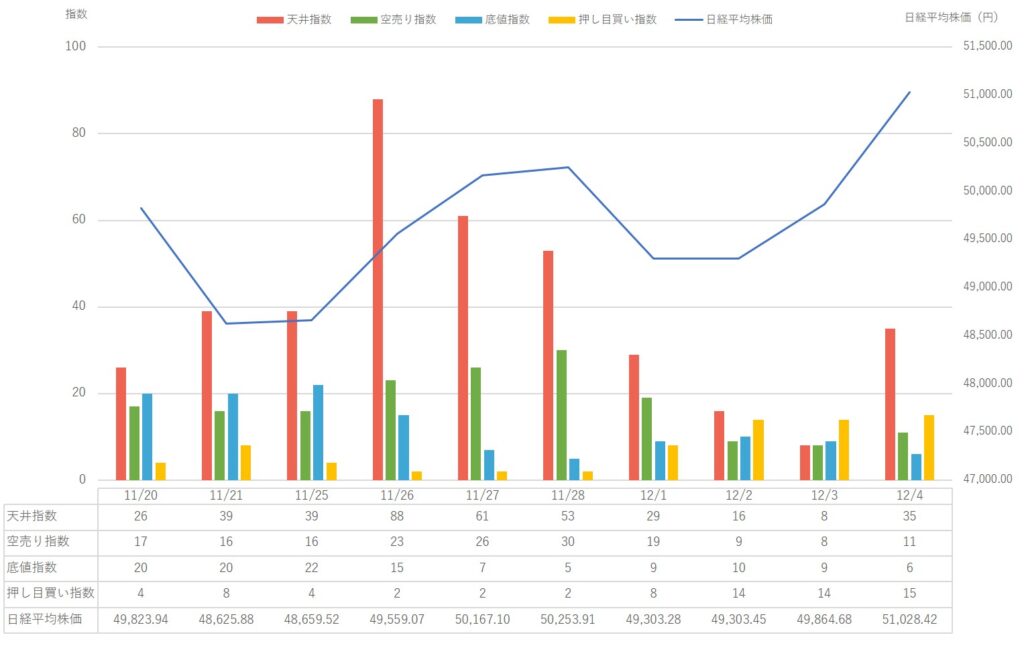
Task: Click the blue 底値指数 legend marker
Action: pos(468,19)
